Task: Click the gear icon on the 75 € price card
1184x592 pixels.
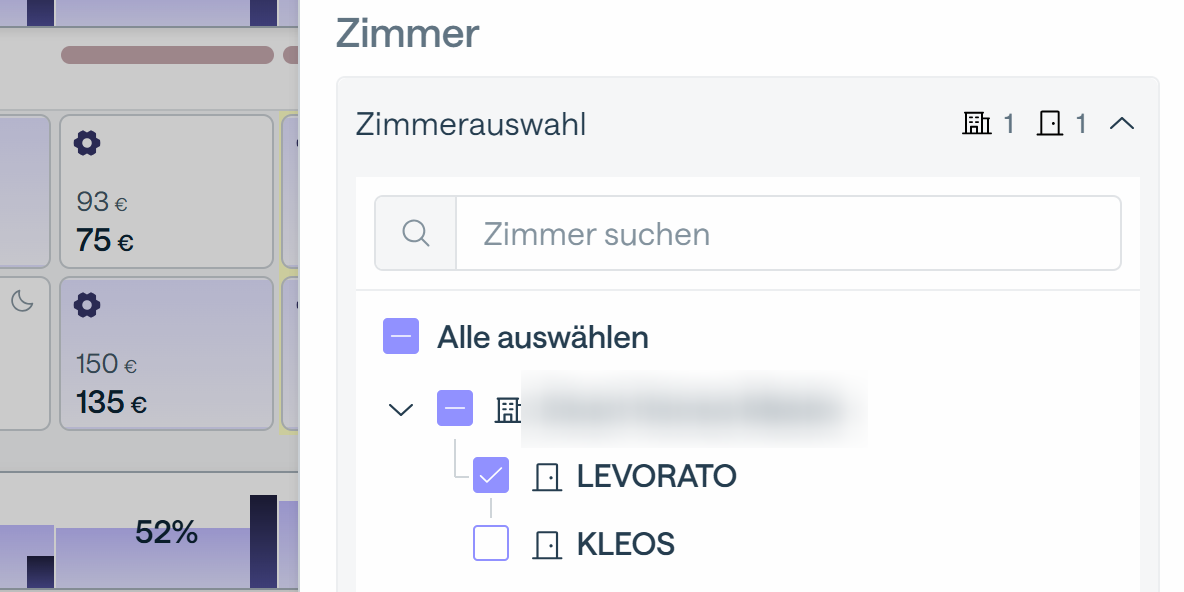Action: [87, 144]
